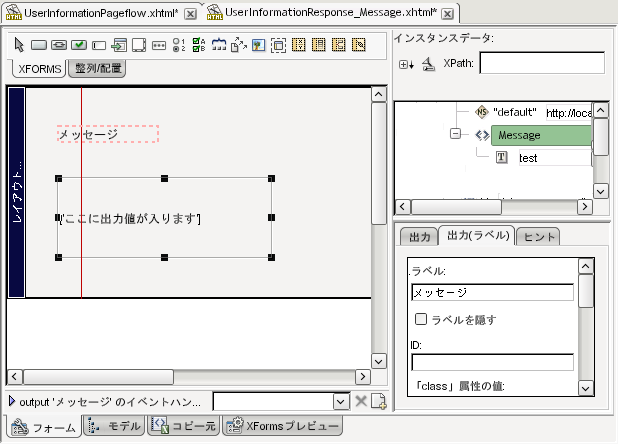This screenshot has height=444, width=618.
Task: Switch to XFORMS palette tab
Action: [39, 69]
